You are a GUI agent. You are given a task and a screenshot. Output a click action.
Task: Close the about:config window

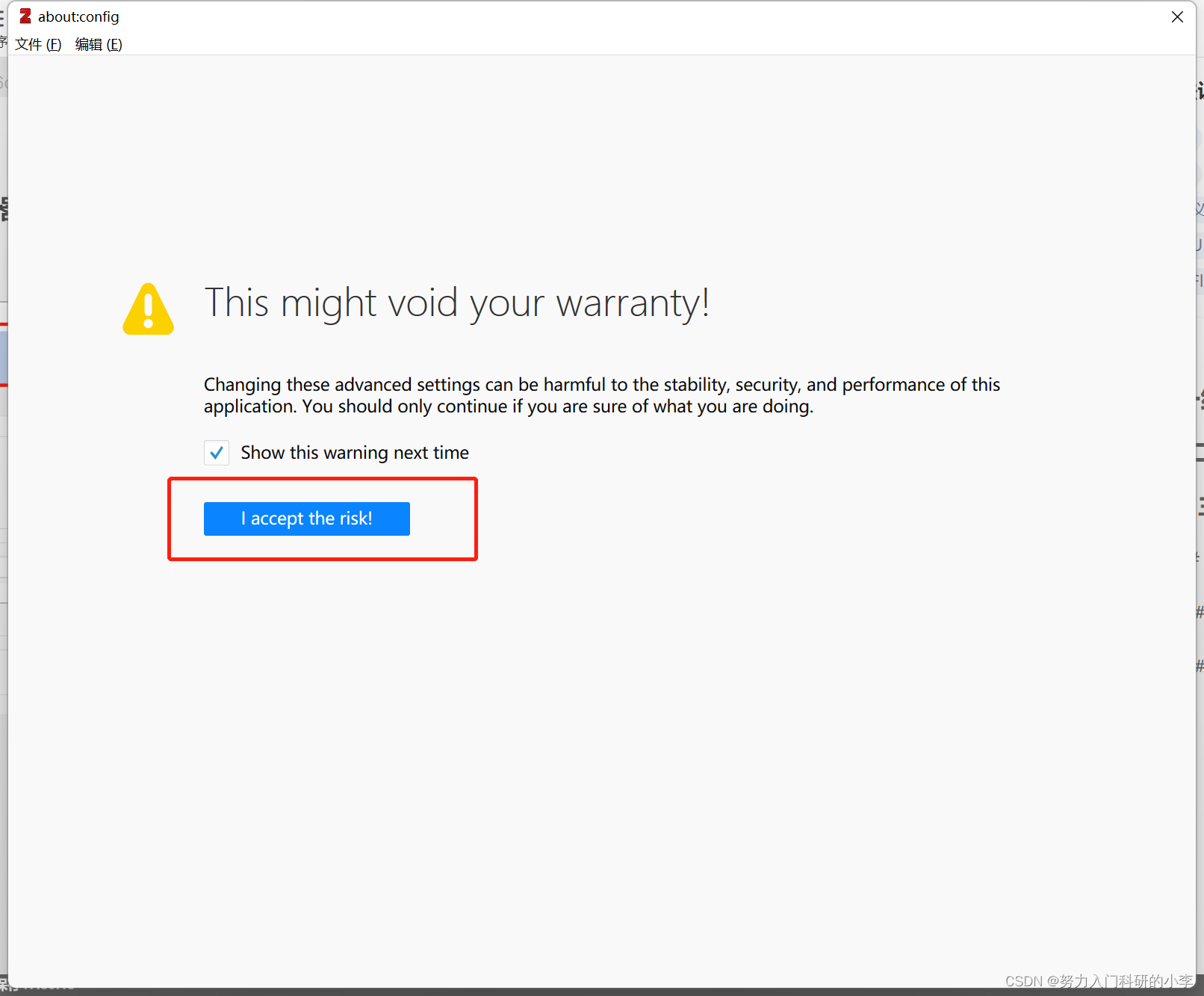[1177, 16]
